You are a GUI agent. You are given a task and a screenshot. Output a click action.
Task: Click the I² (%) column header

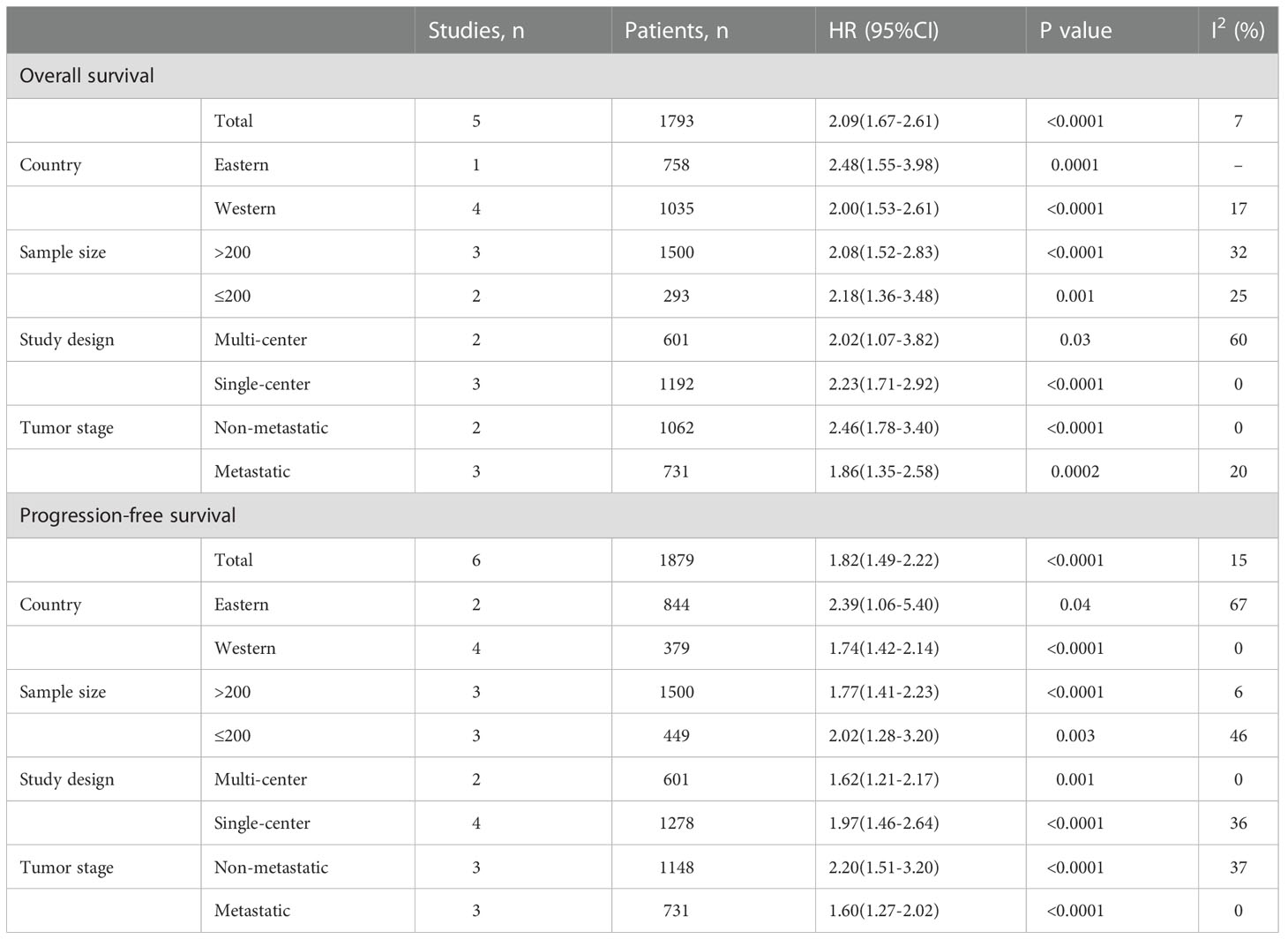(x=1238, y=30)
